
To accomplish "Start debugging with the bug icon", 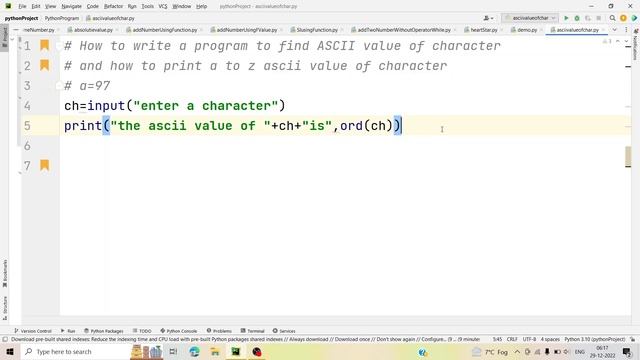I will pyautogui.click(x=577, y=18).
